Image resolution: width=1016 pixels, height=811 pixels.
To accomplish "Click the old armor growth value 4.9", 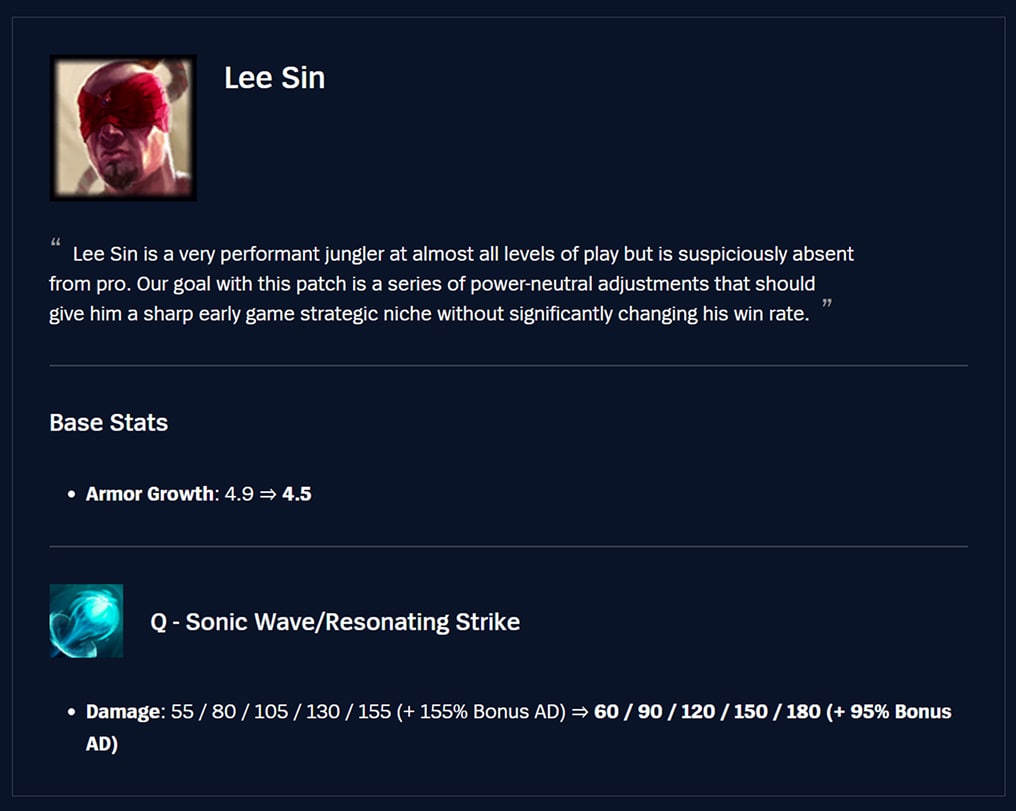I will (x=239, y=494).
